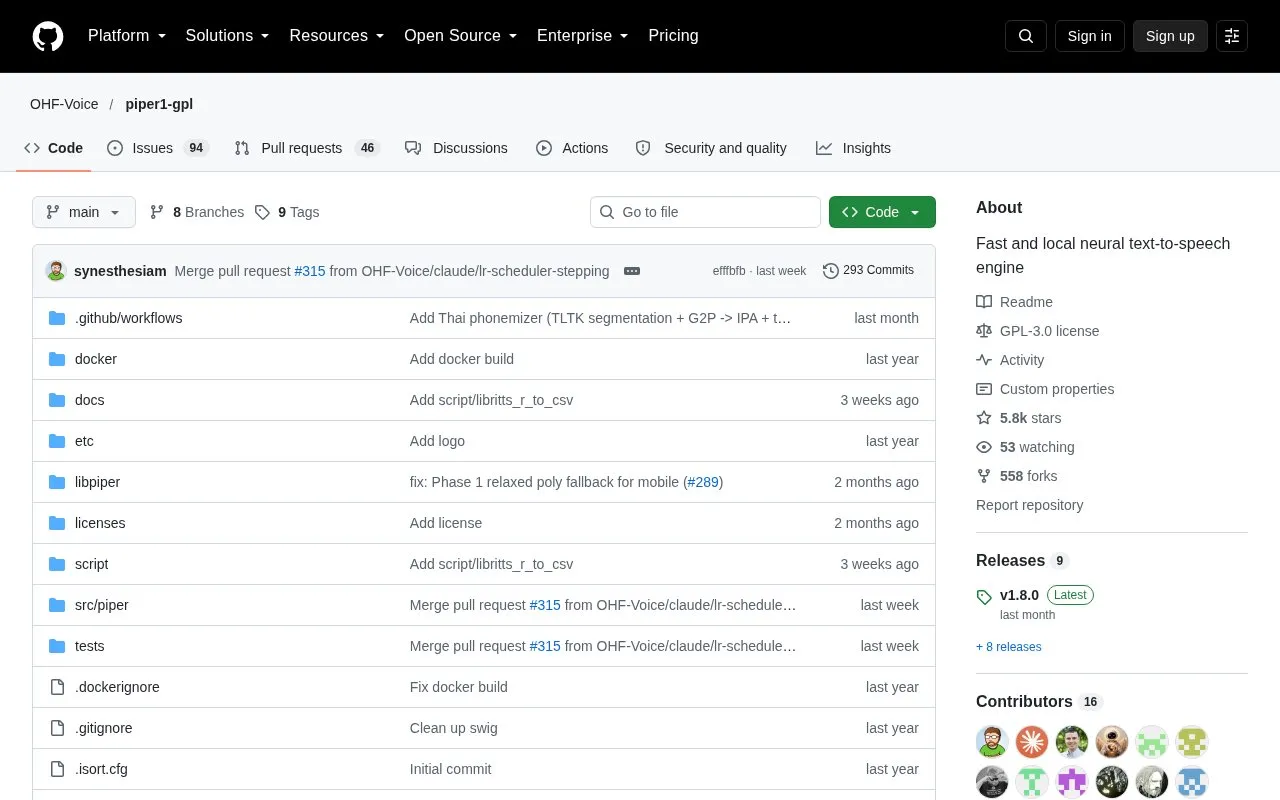Open the Readme link in About

click(x=1015, y=302)
